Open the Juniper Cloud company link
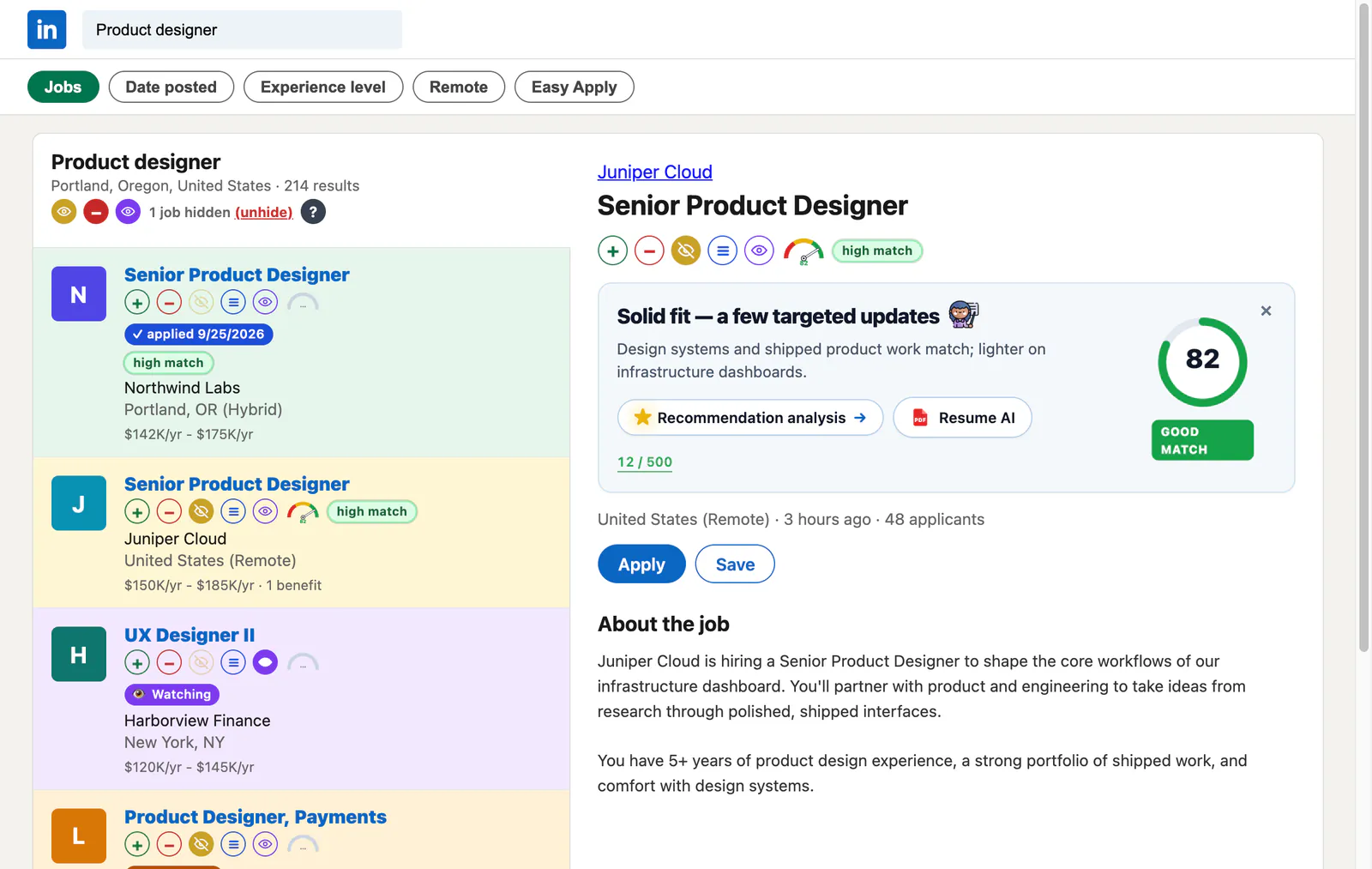 (x=655, y=172)
